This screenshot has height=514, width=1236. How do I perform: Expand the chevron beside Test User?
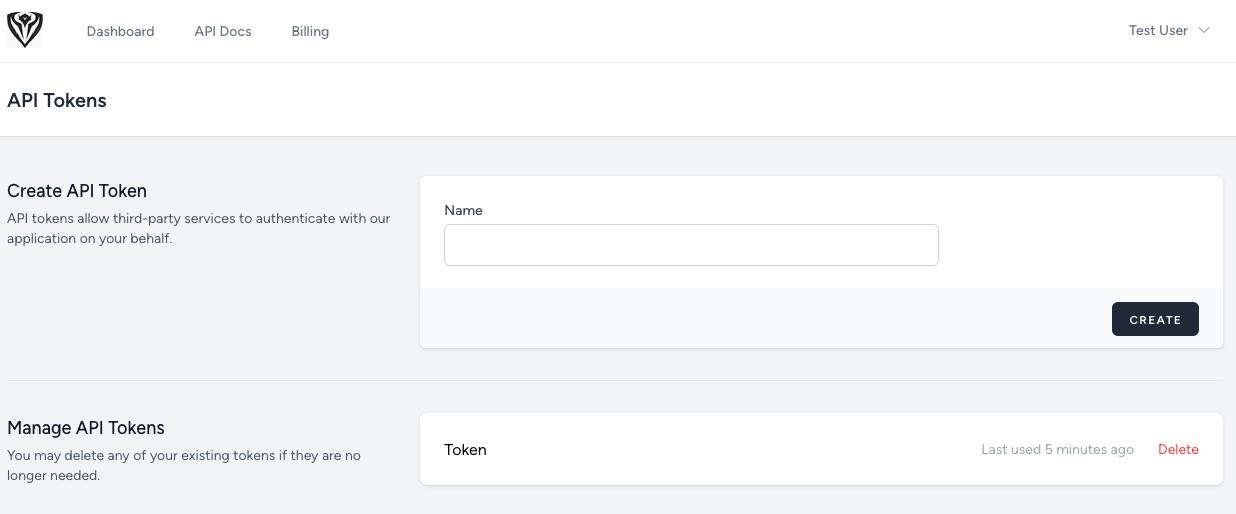(x=1204, y=30)
